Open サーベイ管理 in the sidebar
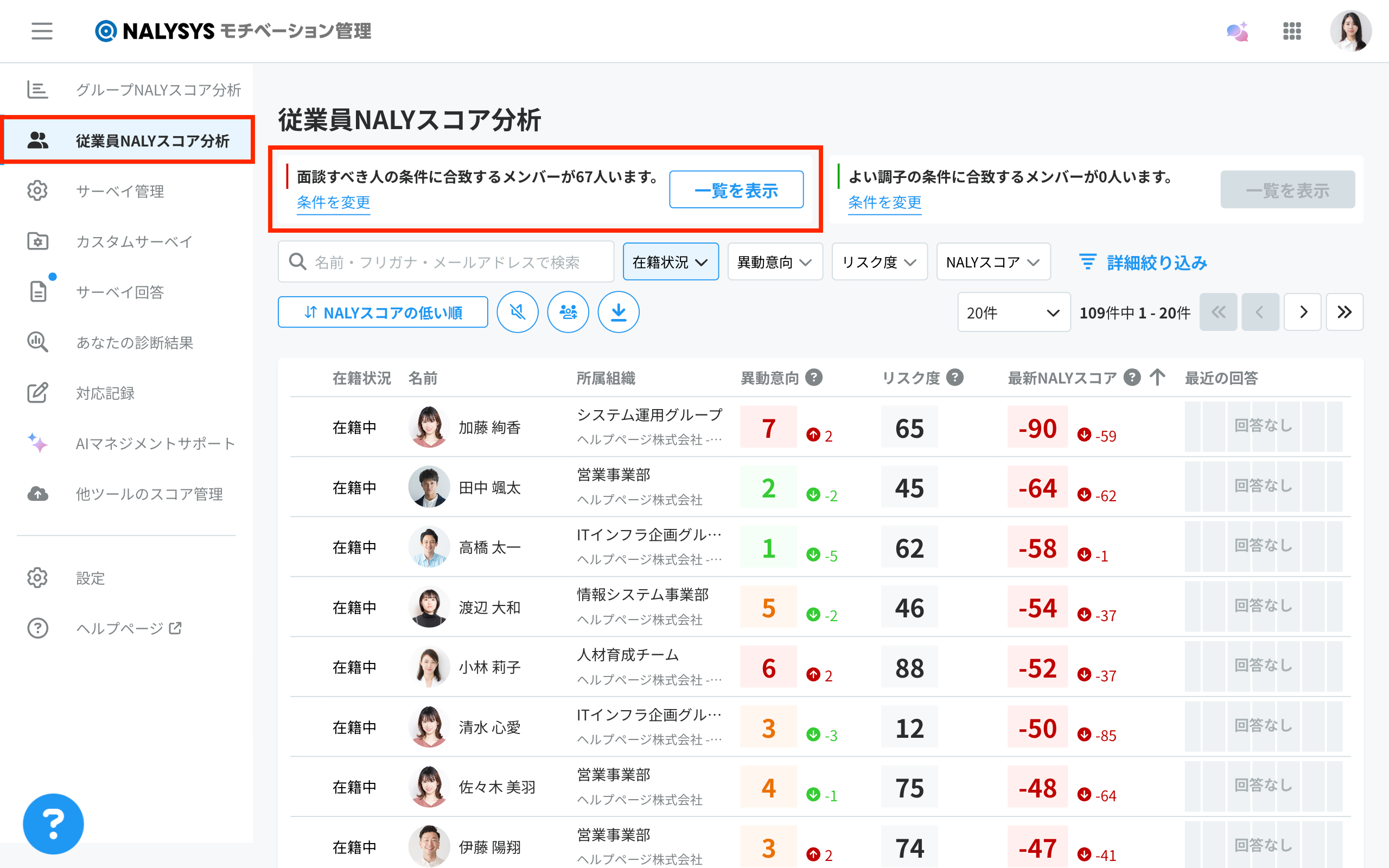Viewport: 1389px width, 868px height. [120, 190]
